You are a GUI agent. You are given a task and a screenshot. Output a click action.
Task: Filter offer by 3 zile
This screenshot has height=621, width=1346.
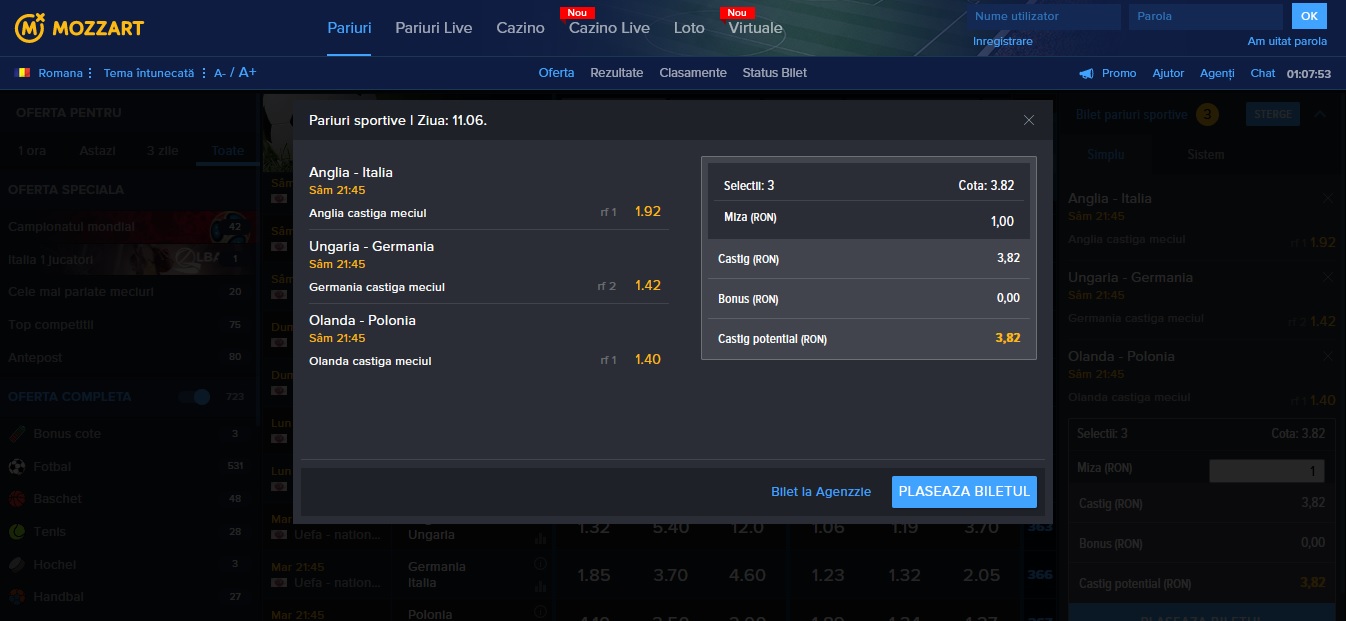[162, 151]
